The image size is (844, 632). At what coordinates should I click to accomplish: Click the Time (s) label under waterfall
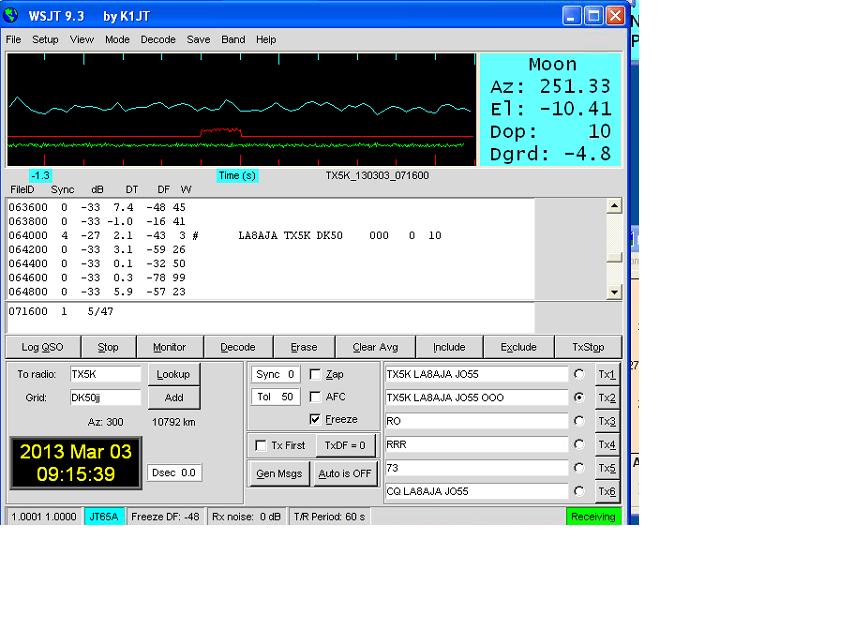tap(237, 175)
